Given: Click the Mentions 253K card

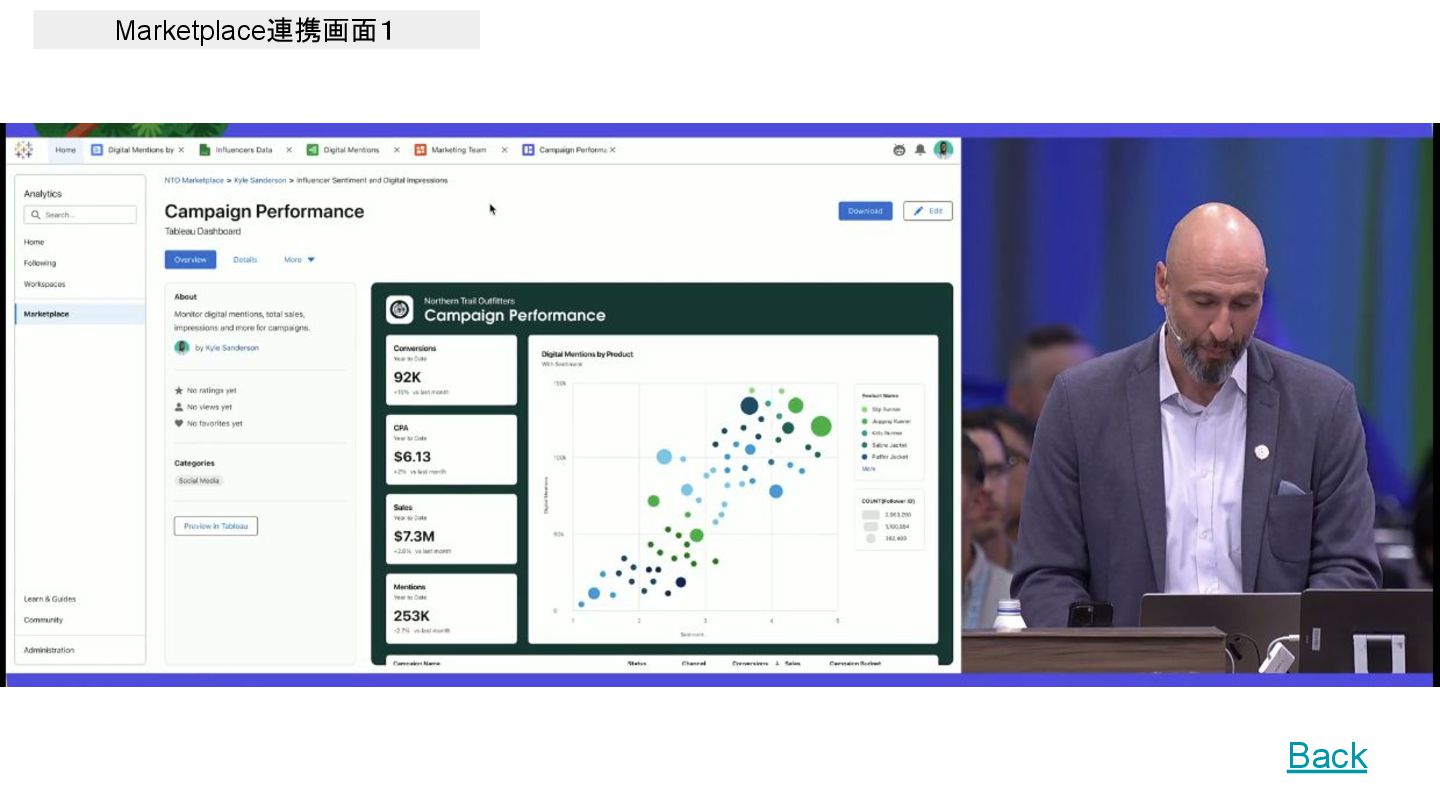Looking at the screenshot, I should [x=452, y=608].
